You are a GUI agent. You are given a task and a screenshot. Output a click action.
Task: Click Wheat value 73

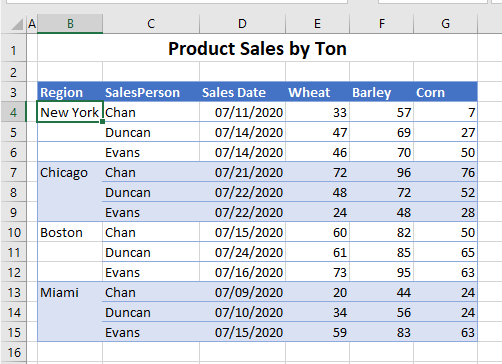coord(317,272)
